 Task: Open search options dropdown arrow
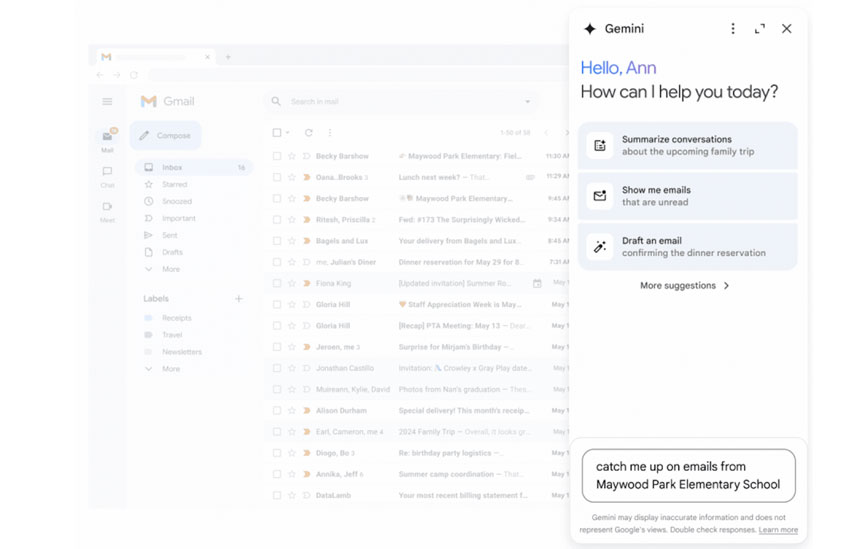528,101
